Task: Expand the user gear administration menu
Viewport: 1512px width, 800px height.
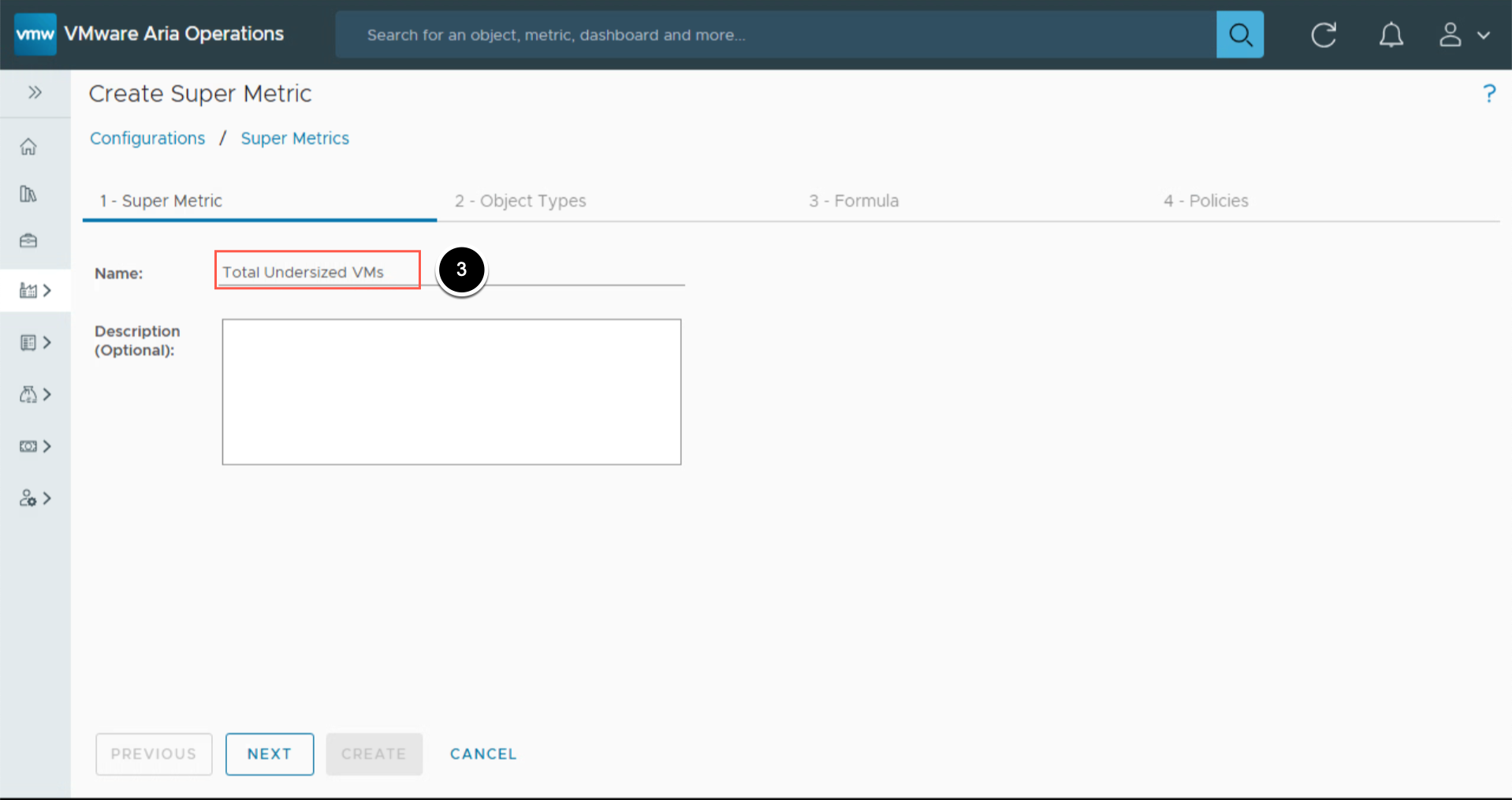Action: [x=35, y=499]
